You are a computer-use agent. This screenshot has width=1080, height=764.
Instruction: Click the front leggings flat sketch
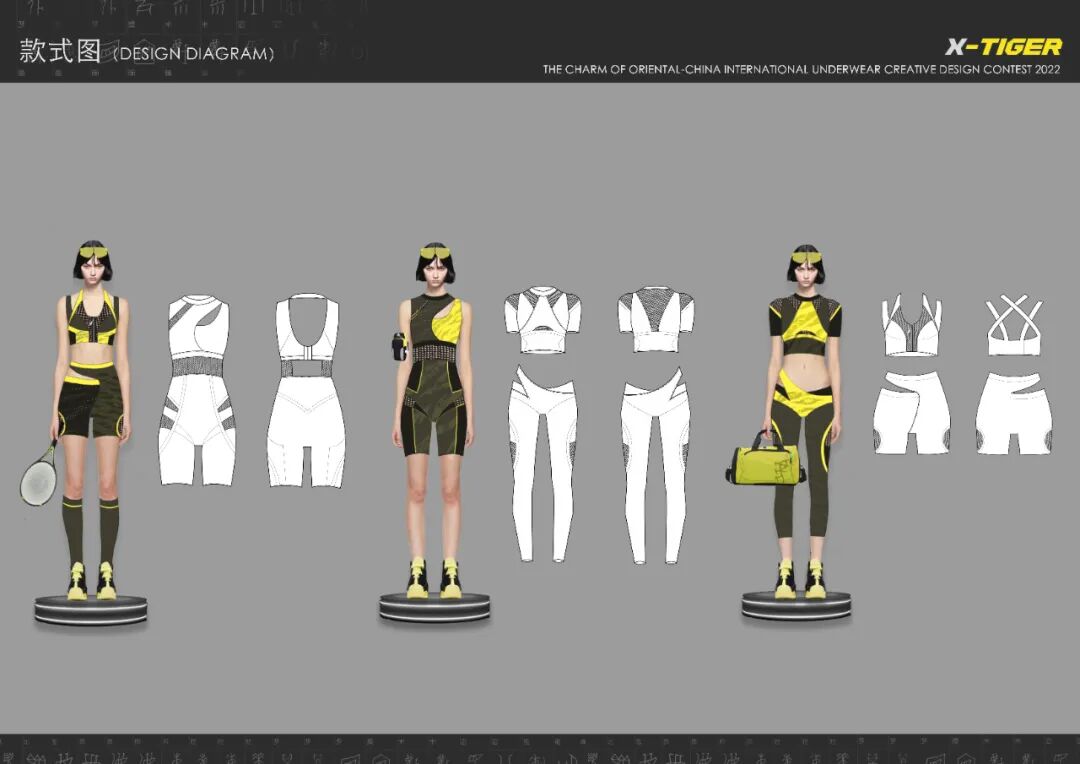point(543,465)
